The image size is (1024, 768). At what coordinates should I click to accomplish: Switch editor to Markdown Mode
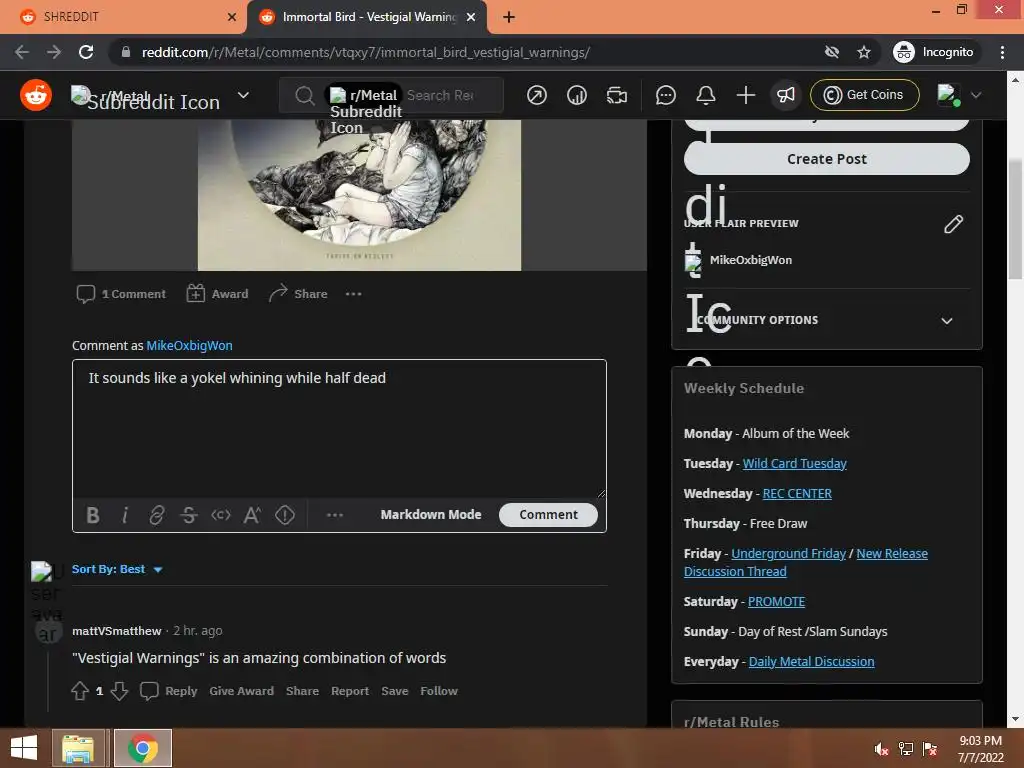pos(431,515)
